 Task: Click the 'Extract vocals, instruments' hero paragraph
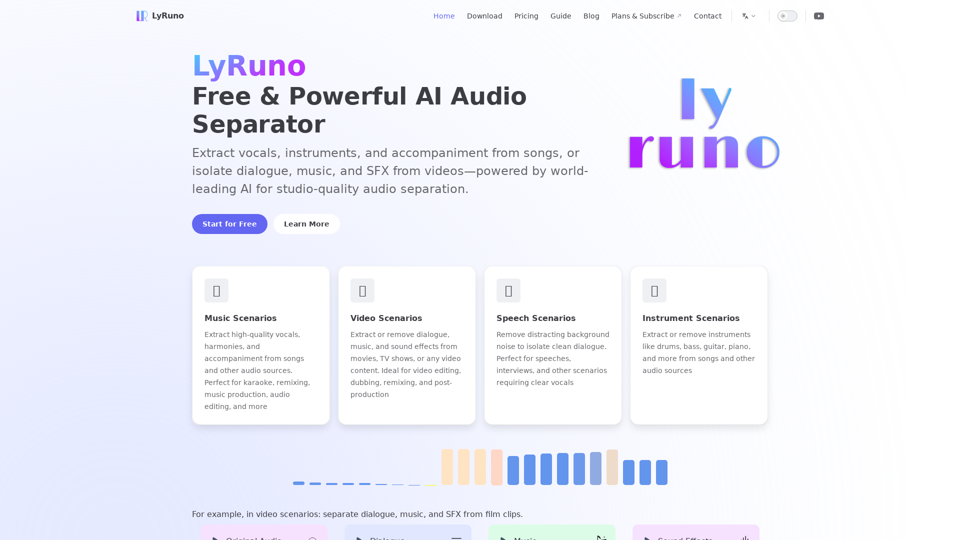390,171
